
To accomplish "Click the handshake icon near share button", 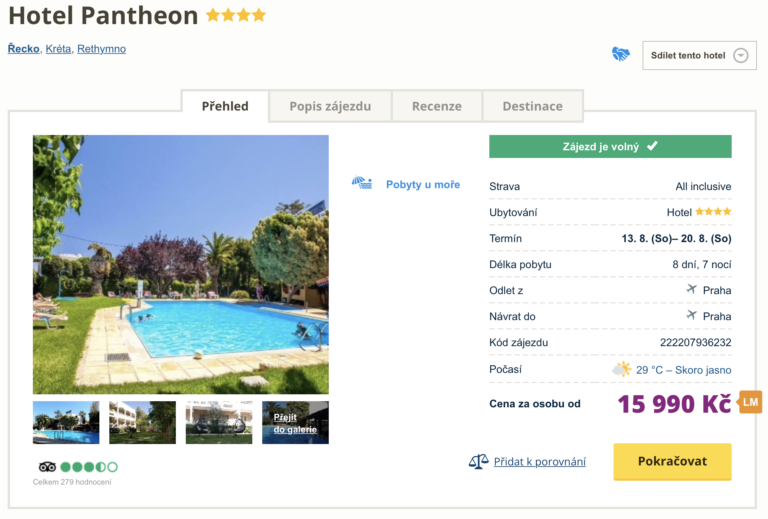I will (x=621, y=54).
